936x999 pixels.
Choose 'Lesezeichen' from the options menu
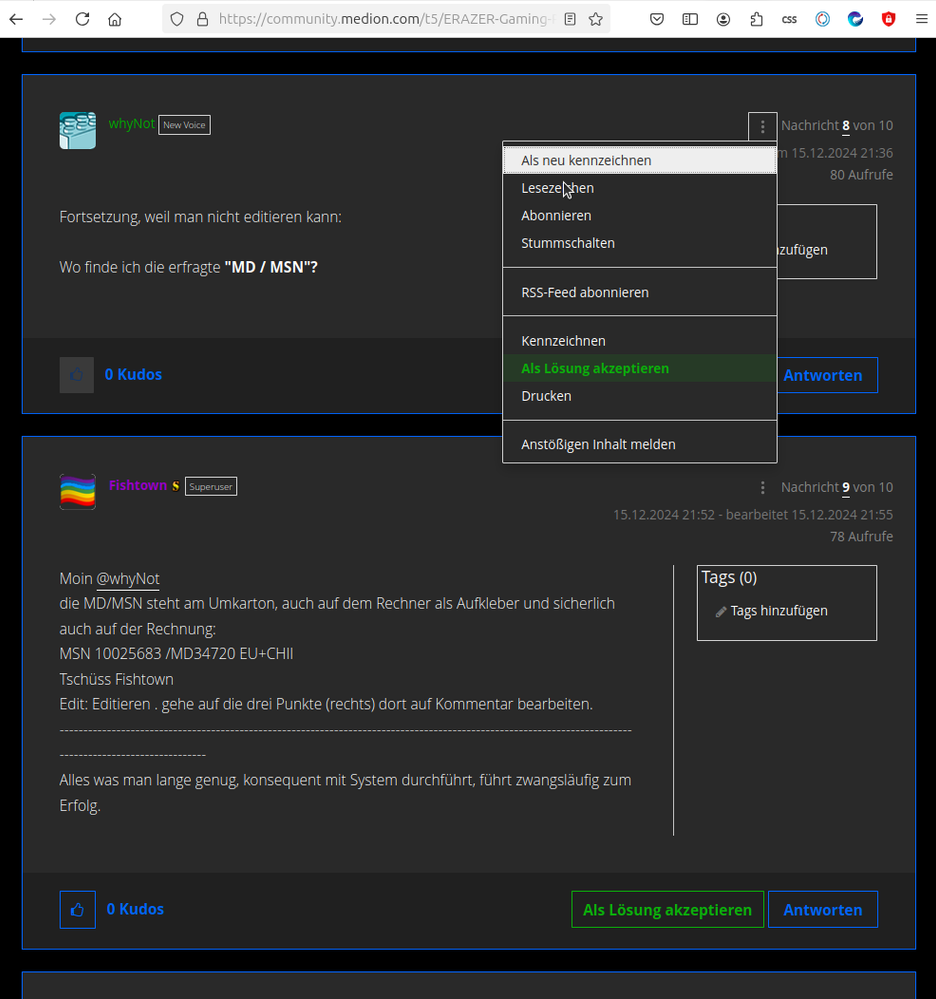[x=557, y=188]
